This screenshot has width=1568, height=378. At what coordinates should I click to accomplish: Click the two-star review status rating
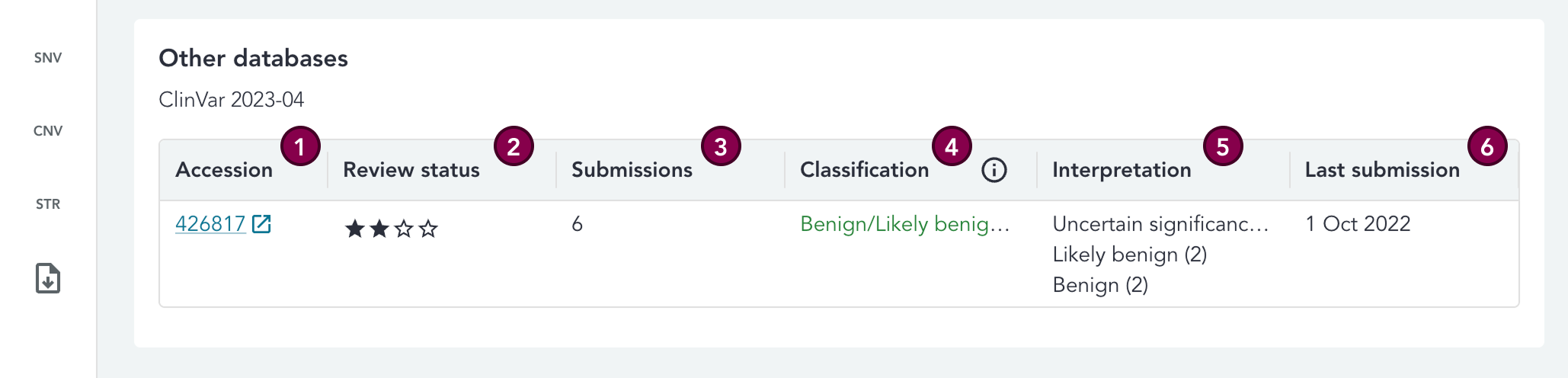pyautogui.click(x=392, y=228)
